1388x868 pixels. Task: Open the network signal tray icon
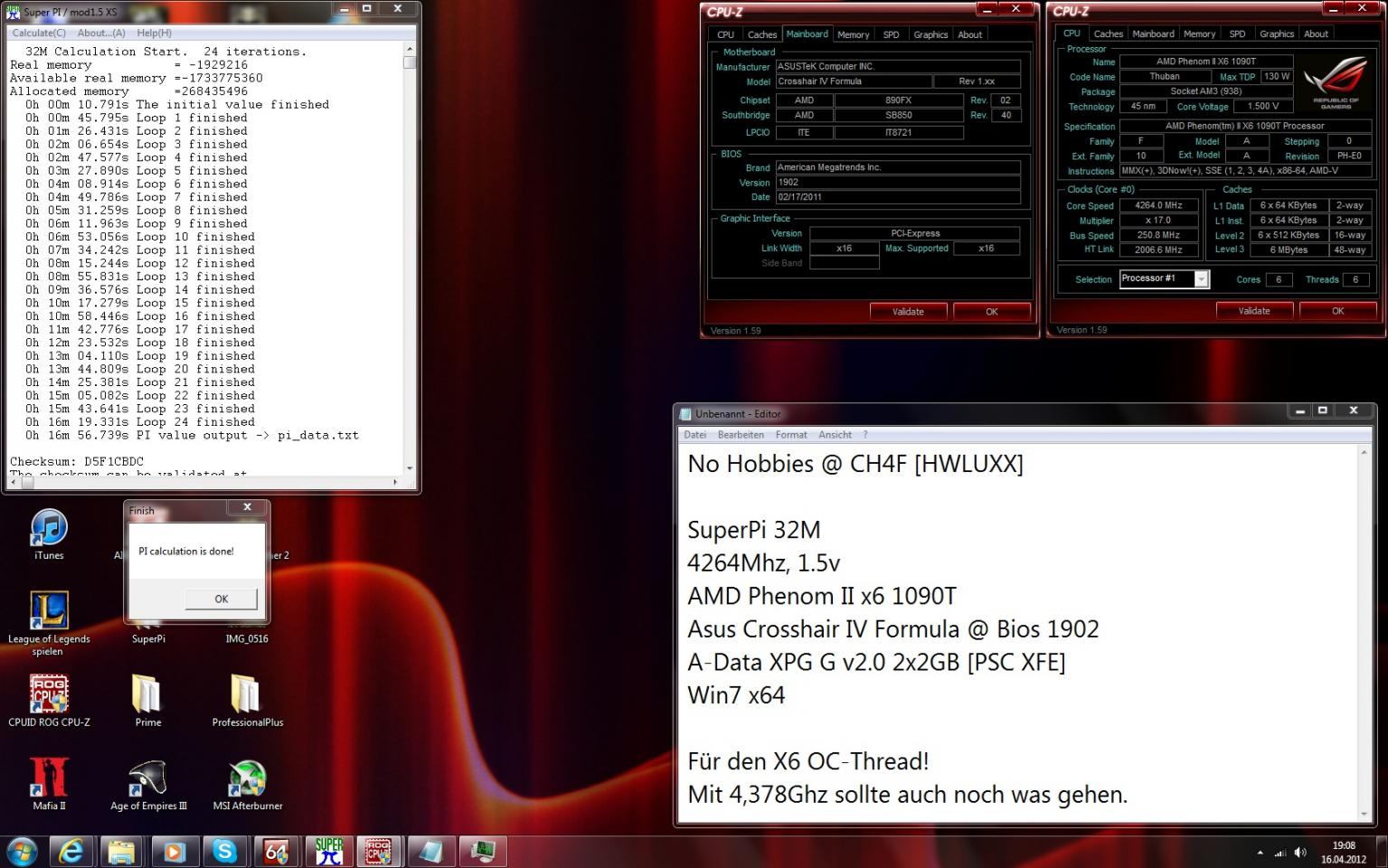[x=1279, y=853]
